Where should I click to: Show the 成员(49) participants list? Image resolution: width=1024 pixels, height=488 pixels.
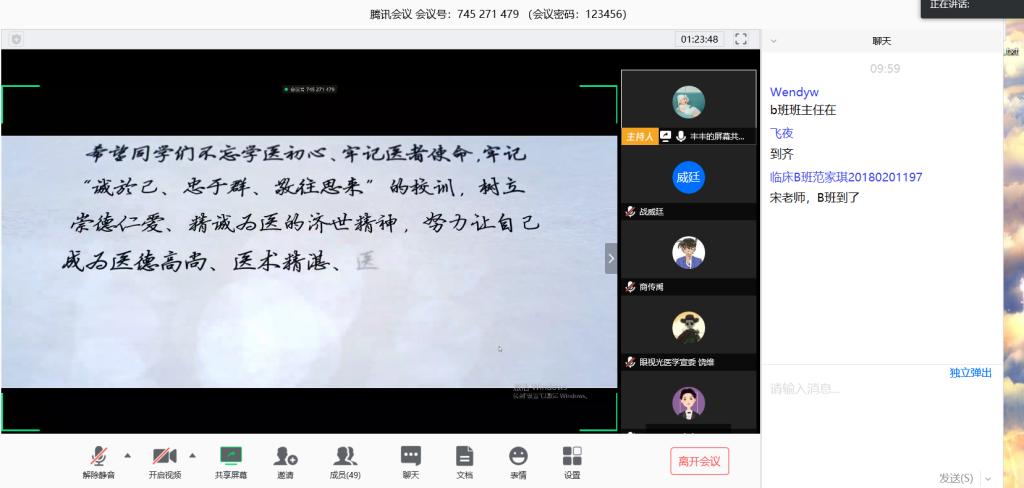345,457
